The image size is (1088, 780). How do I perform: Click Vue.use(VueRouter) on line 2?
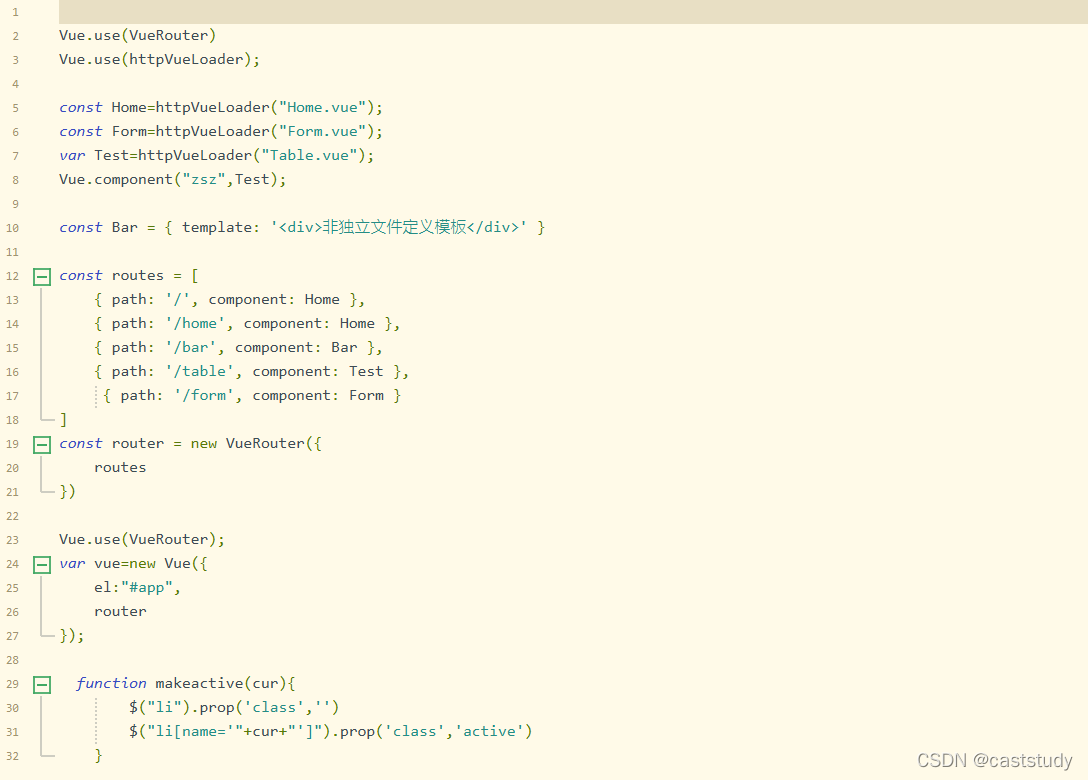click(x=137, y=35)
